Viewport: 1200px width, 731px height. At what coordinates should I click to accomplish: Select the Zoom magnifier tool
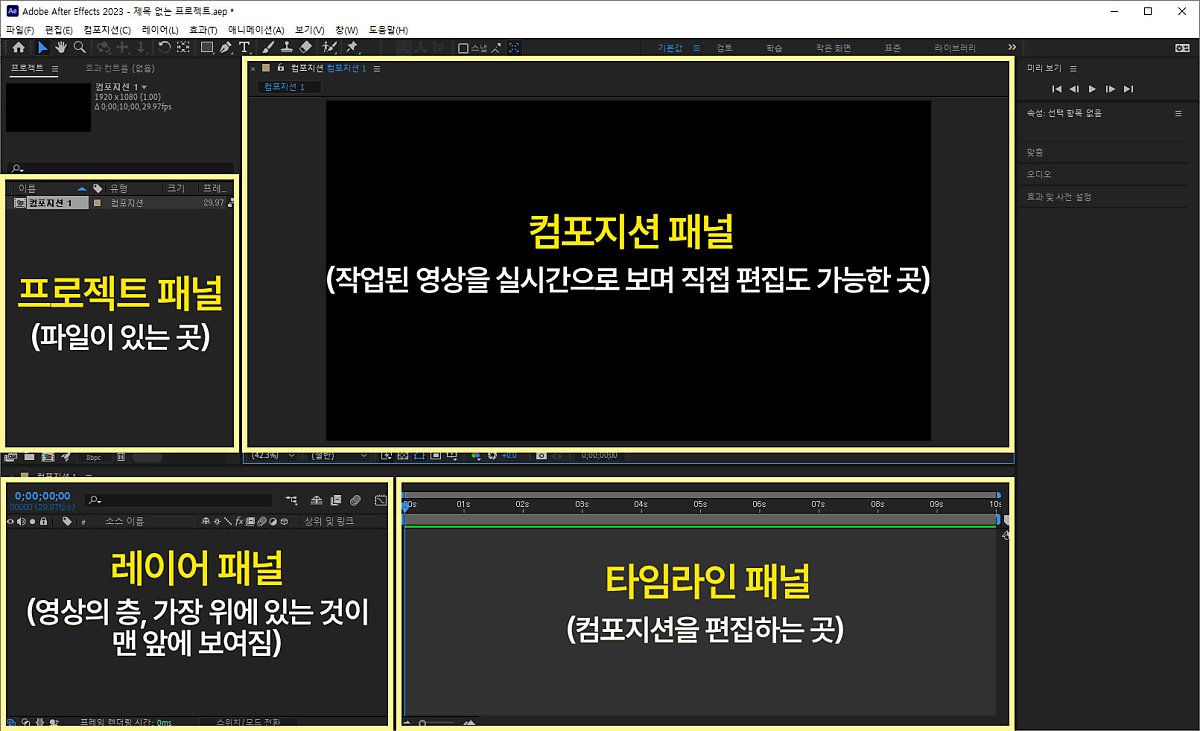click(79, 47)
